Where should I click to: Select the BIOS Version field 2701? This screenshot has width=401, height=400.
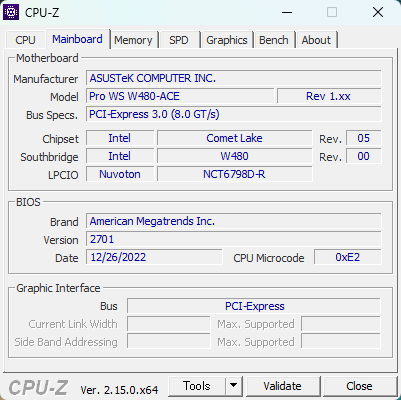(233, 239)
